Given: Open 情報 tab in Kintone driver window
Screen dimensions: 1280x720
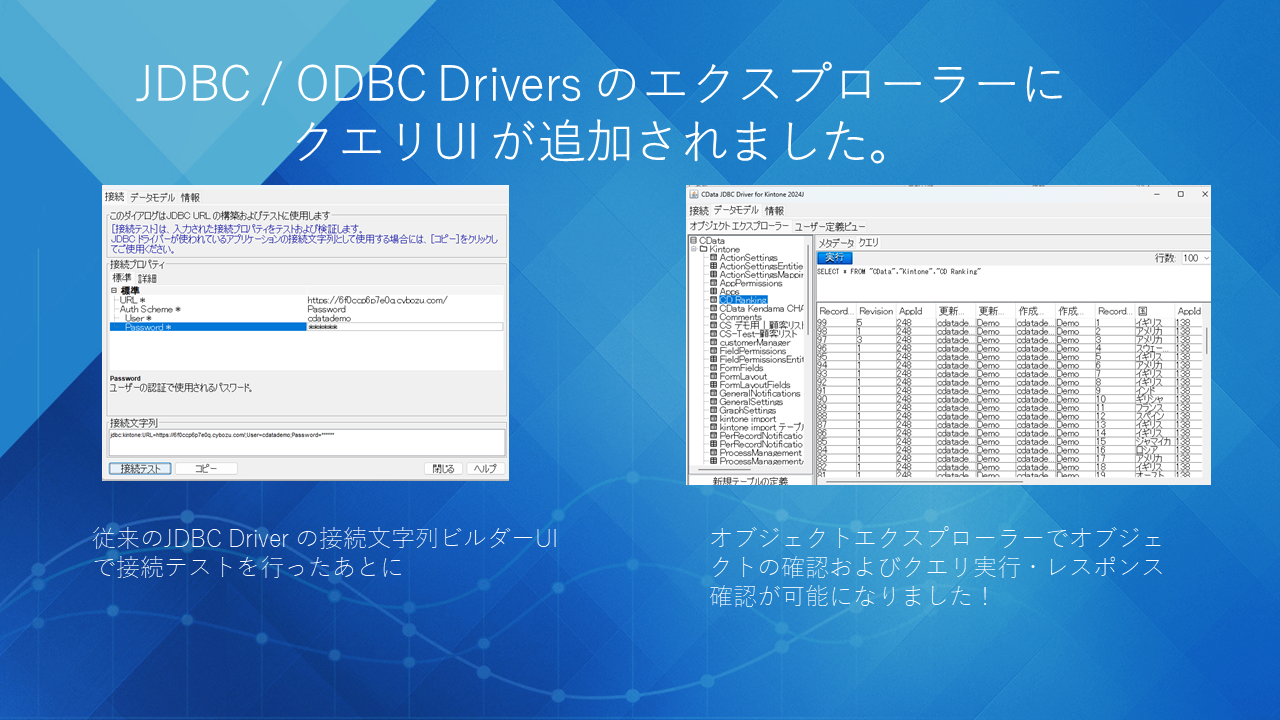Looking at the screenshot, I should (775, 211).
